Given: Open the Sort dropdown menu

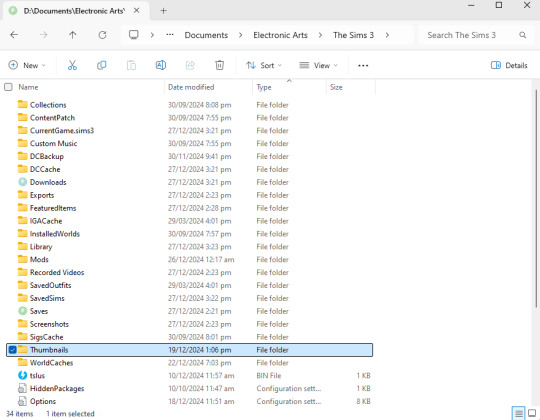Looking at the screenshot, I should 264,65.
